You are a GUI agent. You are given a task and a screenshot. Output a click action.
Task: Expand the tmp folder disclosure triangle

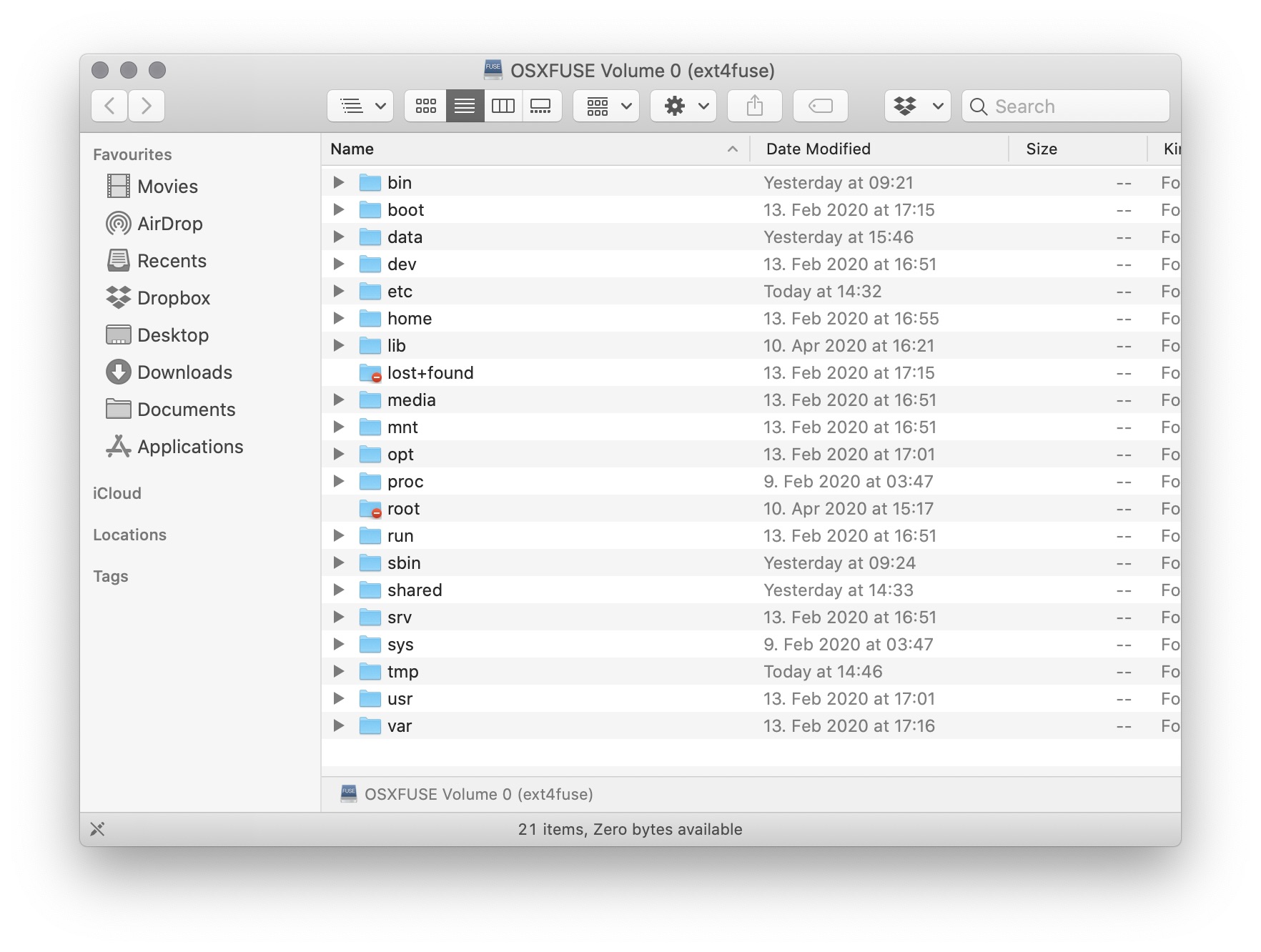pyautogui.click(x=339, y=671)
